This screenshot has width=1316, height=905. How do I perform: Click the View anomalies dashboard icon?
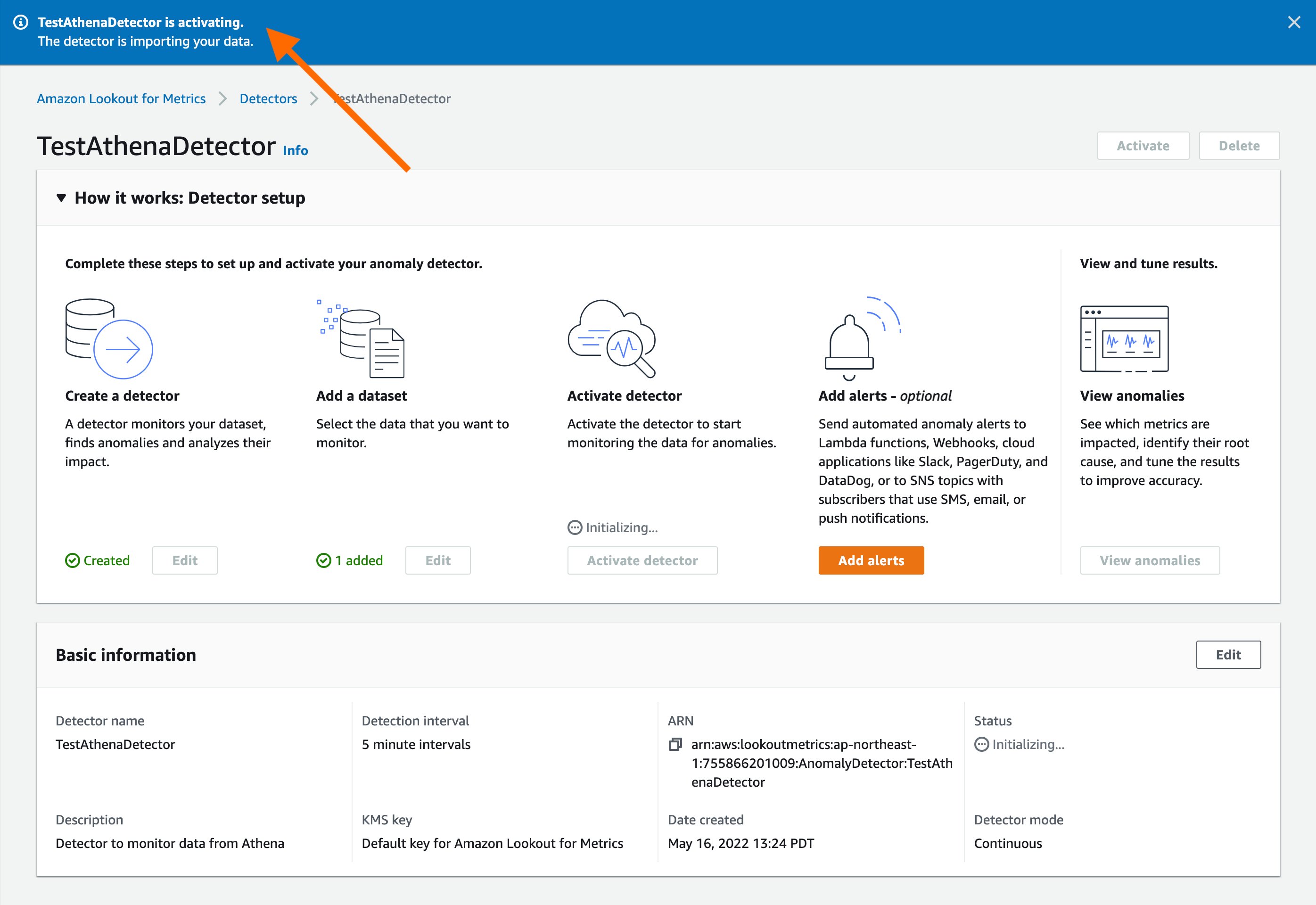(x=1124, y=338)
